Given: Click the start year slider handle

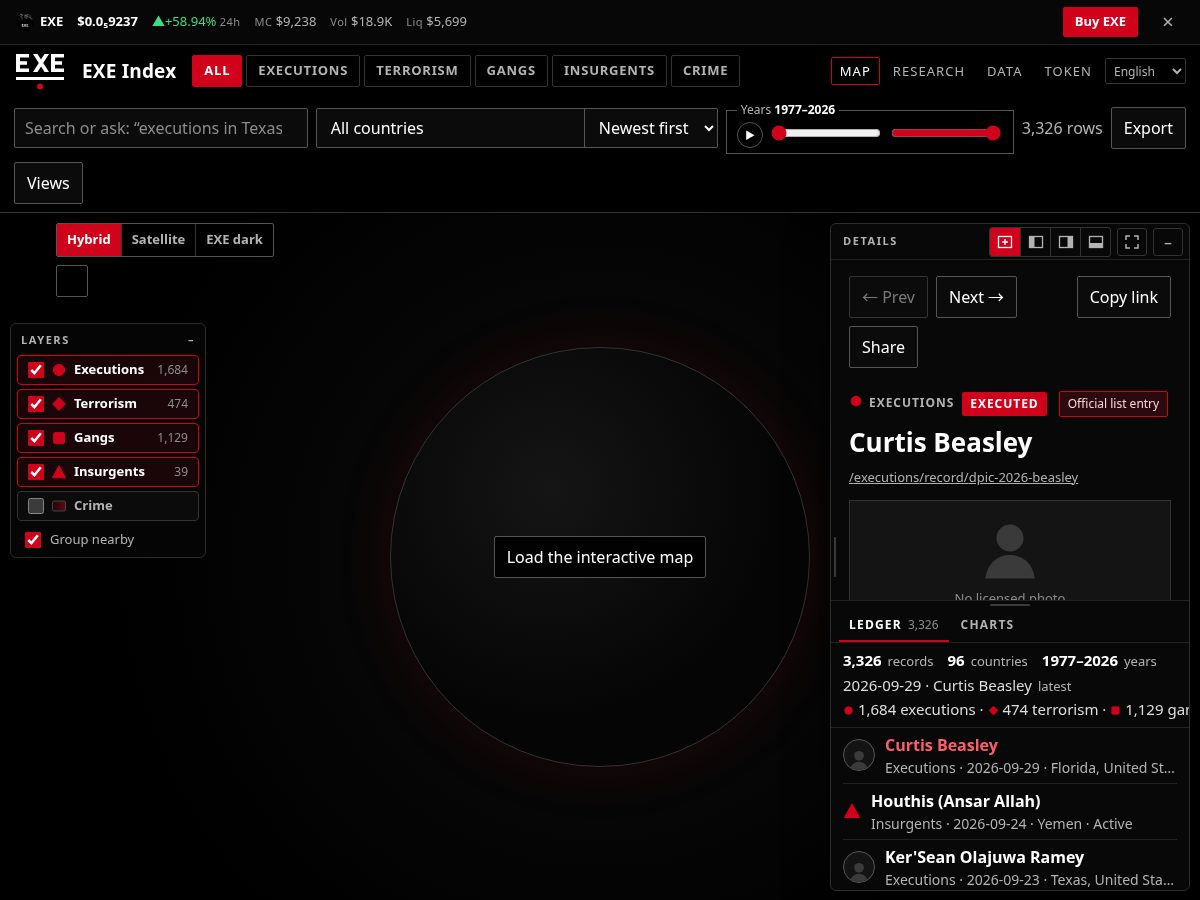Looking at the screenshot, I should (779, 133).
